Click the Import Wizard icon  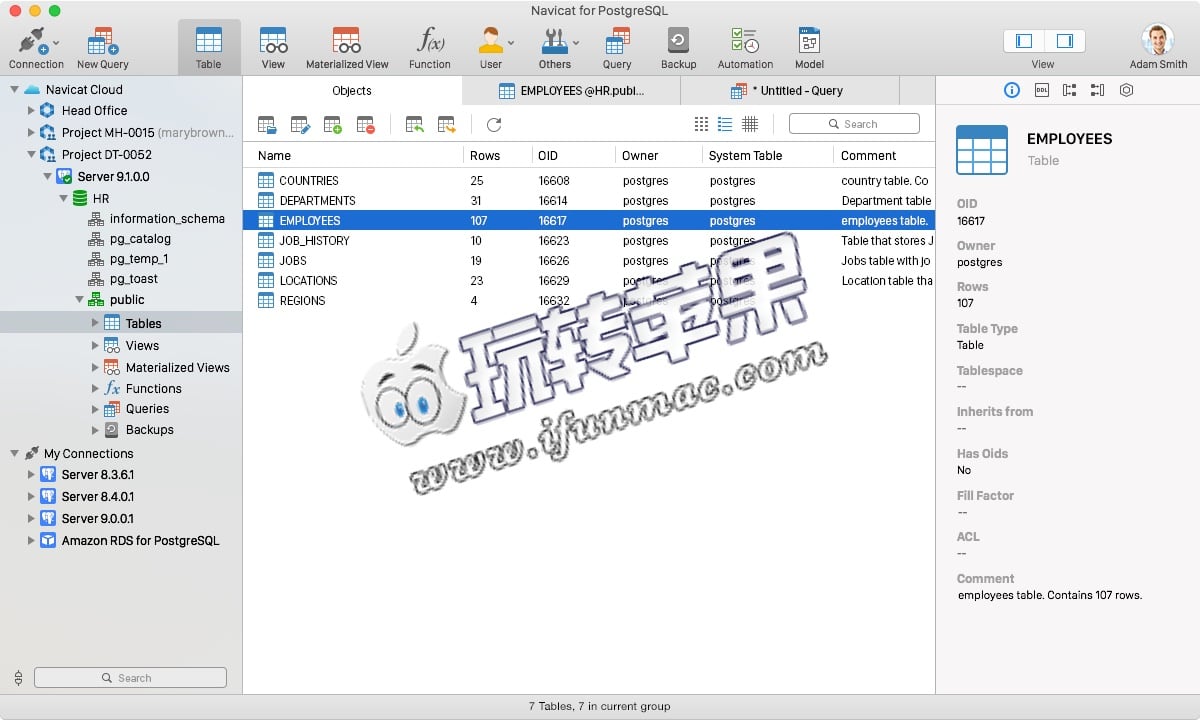pyautogui.click(x=414, y=125)
